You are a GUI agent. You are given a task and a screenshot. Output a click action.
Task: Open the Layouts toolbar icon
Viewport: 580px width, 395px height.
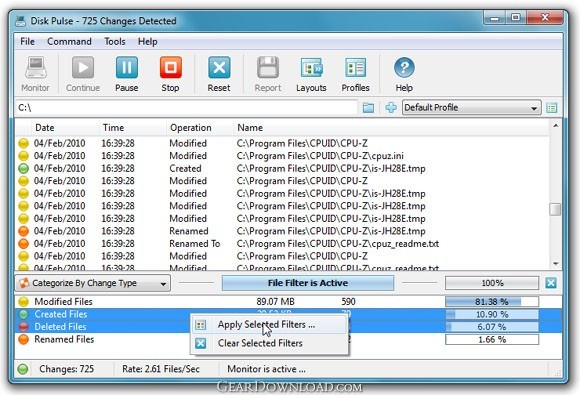coord(311,67)
